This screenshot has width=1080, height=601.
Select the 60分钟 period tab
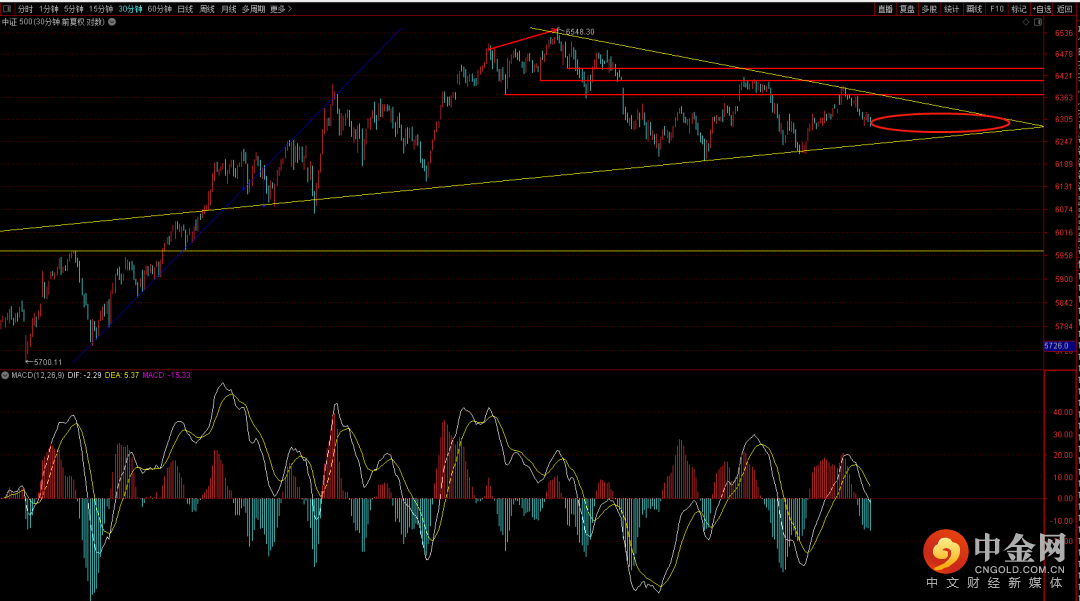point(160,9)
